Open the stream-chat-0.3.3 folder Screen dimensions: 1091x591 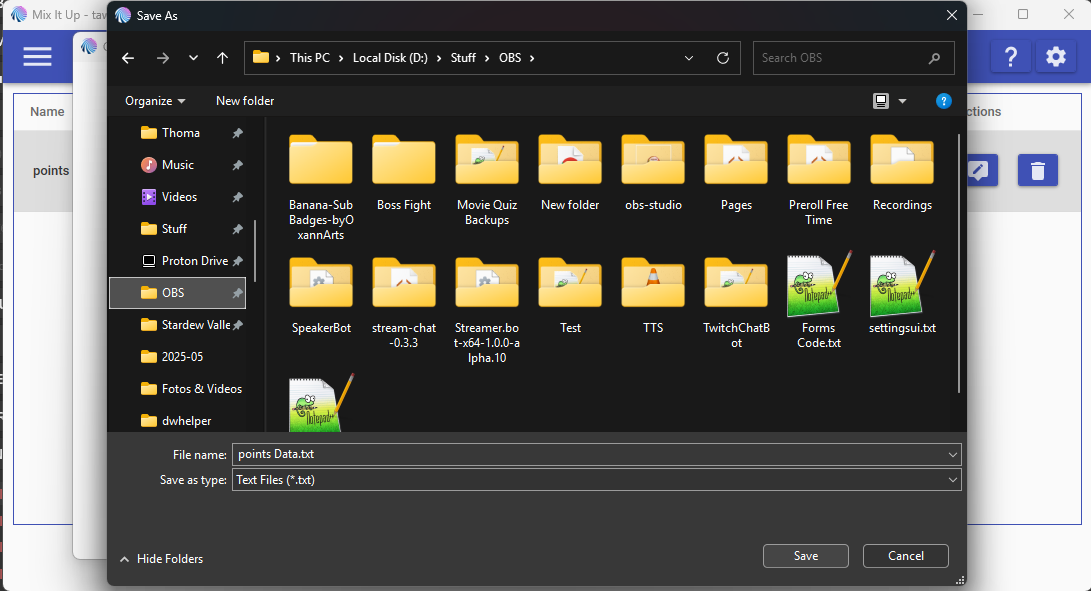404,304
